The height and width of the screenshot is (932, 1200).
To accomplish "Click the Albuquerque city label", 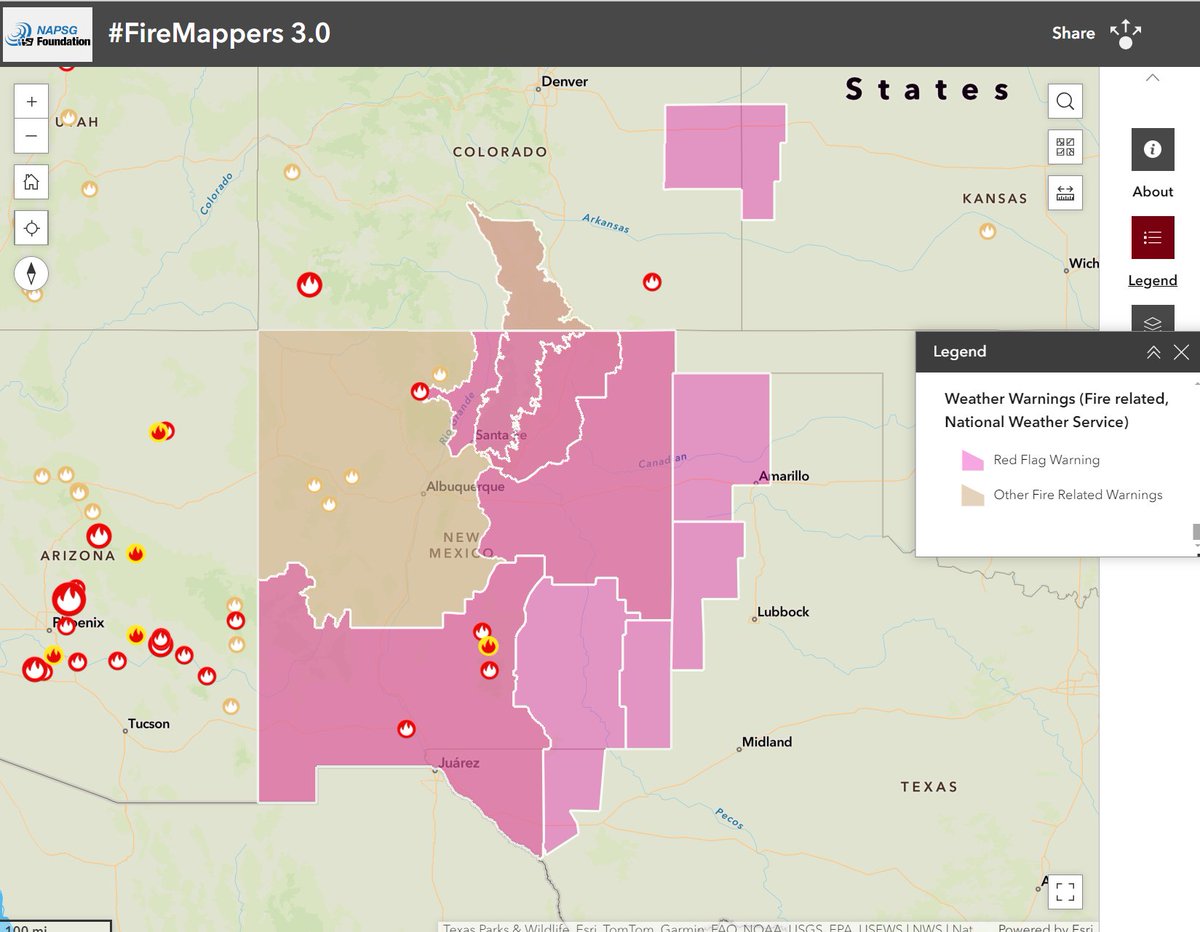I will coord(465,487).
